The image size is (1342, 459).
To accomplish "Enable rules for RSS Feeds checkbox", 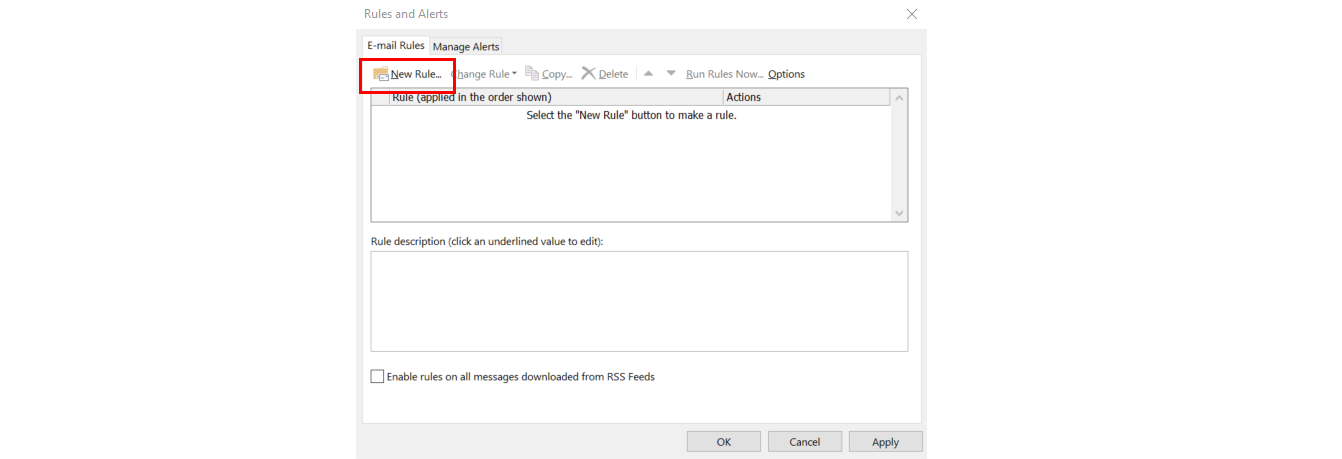I will point(377,377).
